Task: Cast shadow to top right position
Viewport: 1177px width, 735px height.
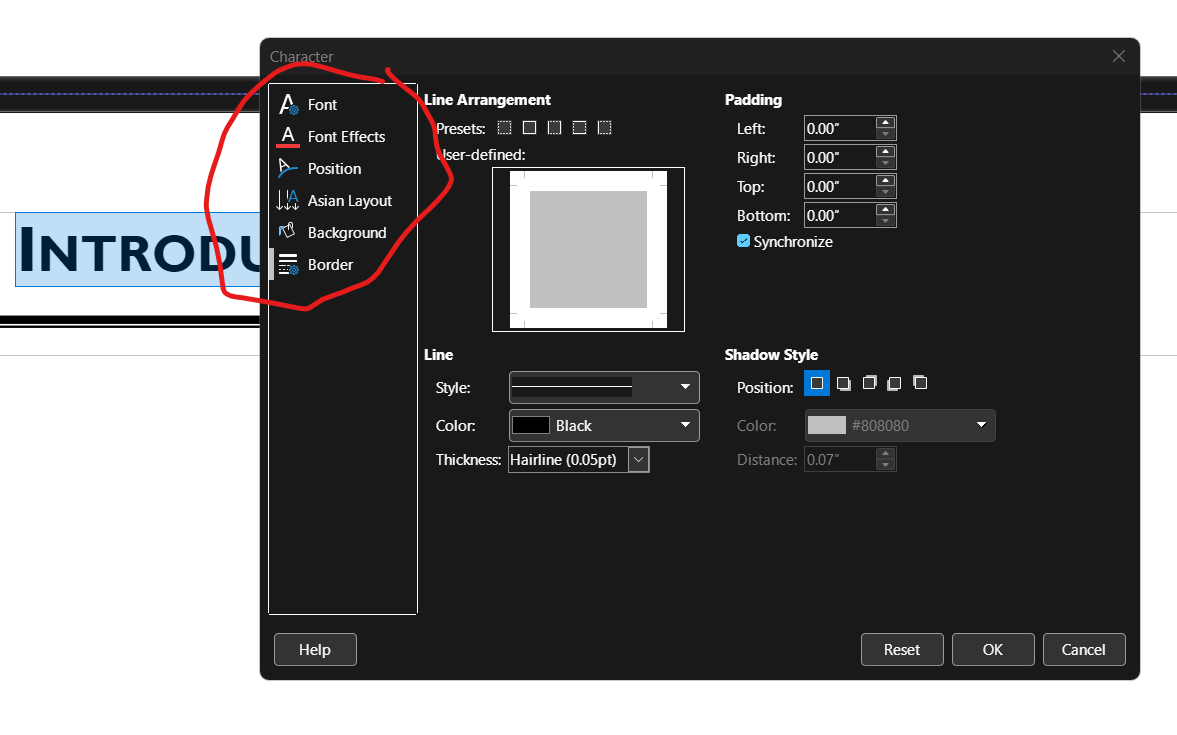Action: coord(869,383)
